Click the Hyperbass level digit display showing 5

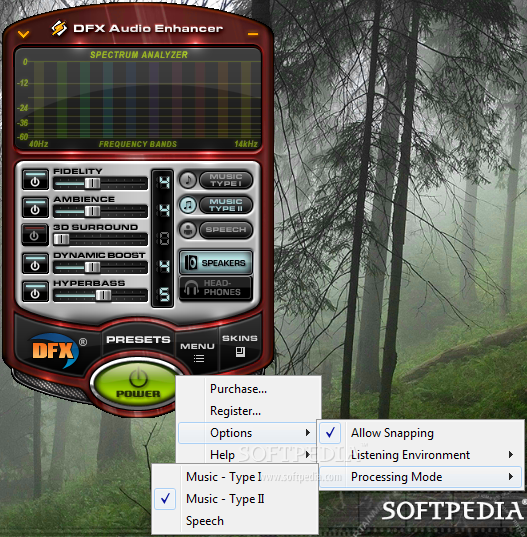coord(164,295)
